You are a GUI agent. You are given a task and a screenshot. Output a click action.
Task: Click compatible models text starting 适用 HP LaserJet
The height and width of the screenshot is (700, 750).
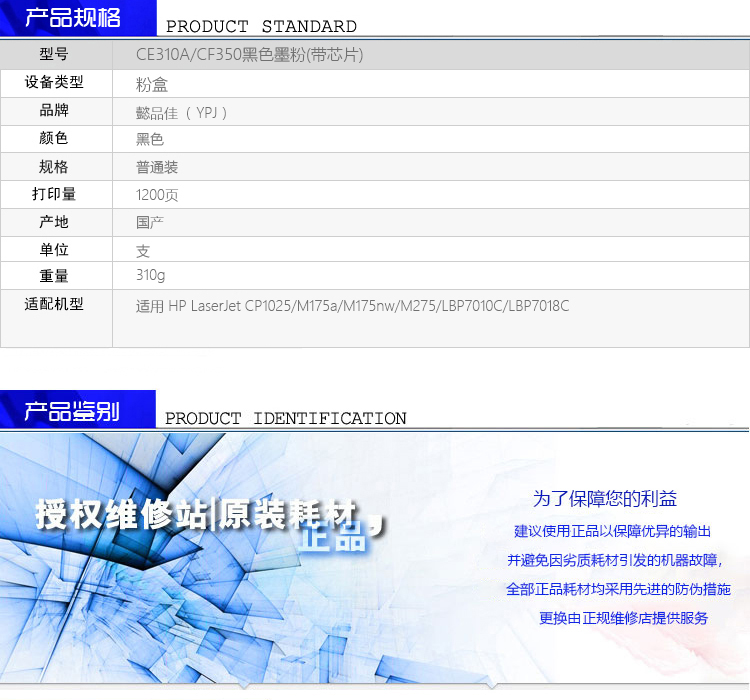(x=353, y=306)
